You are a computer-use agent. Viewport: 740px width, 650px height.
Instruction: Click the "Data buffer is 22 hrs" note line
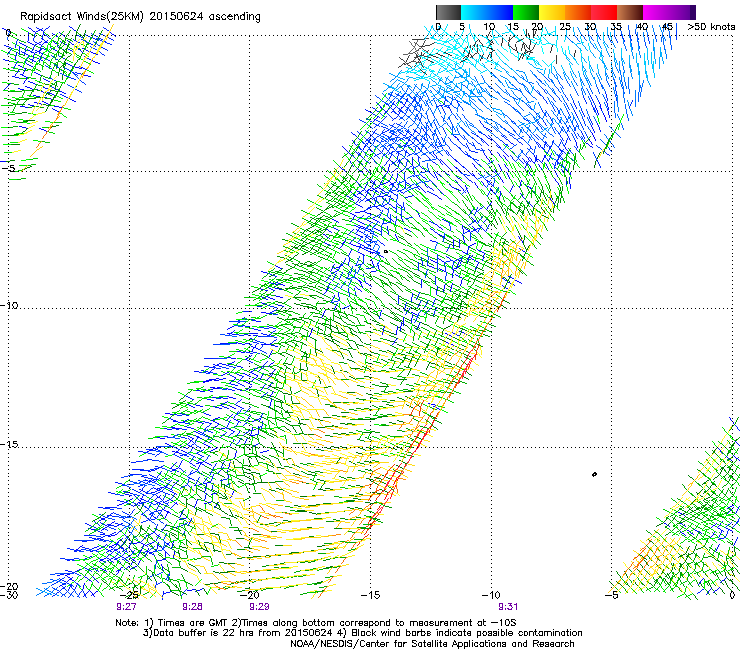tap(362, 633)
